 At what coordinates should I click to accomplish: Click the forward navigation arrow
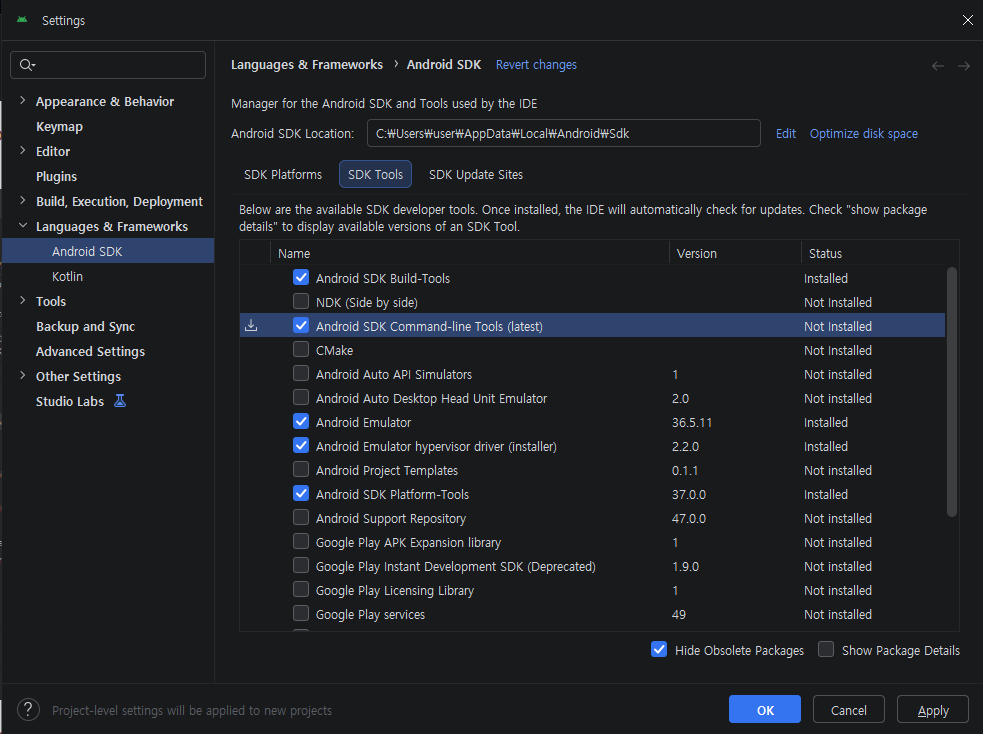[964, 66]
